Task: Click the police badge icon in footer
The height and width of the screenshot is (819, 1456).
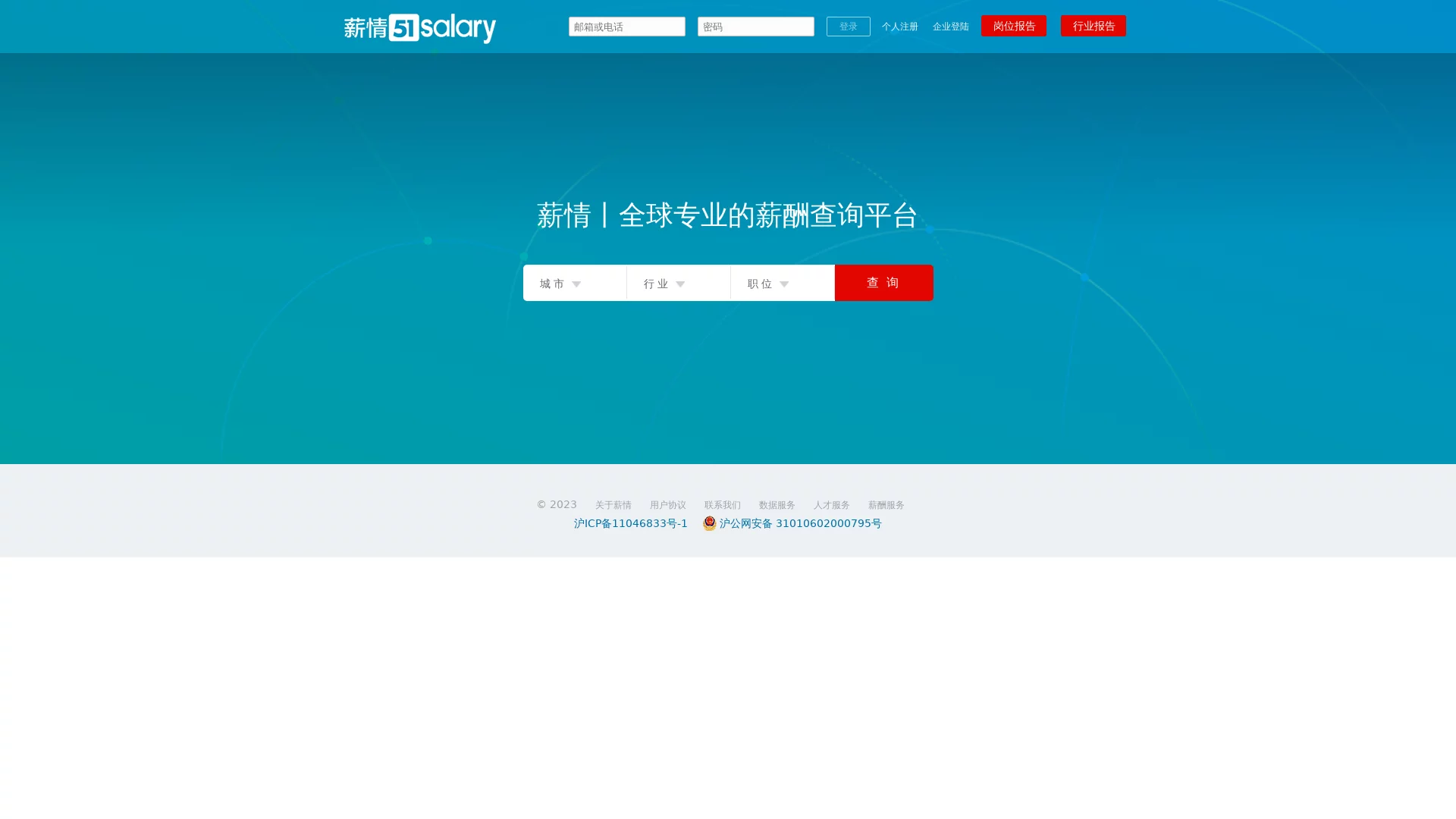Action: (x=709, y=523)
